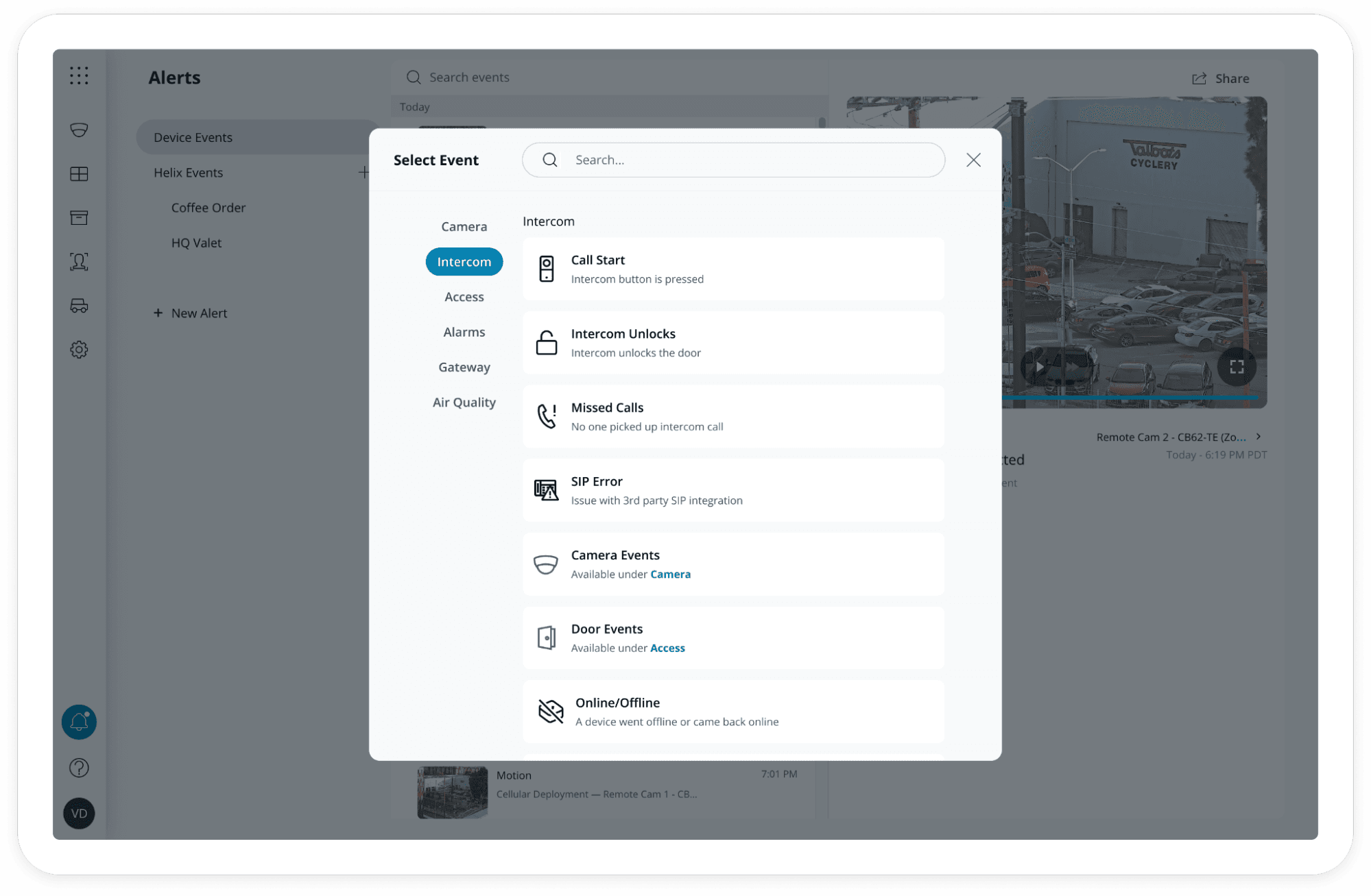Enter fullscreen on the Remote Cam 2 player

point(1237,367)
